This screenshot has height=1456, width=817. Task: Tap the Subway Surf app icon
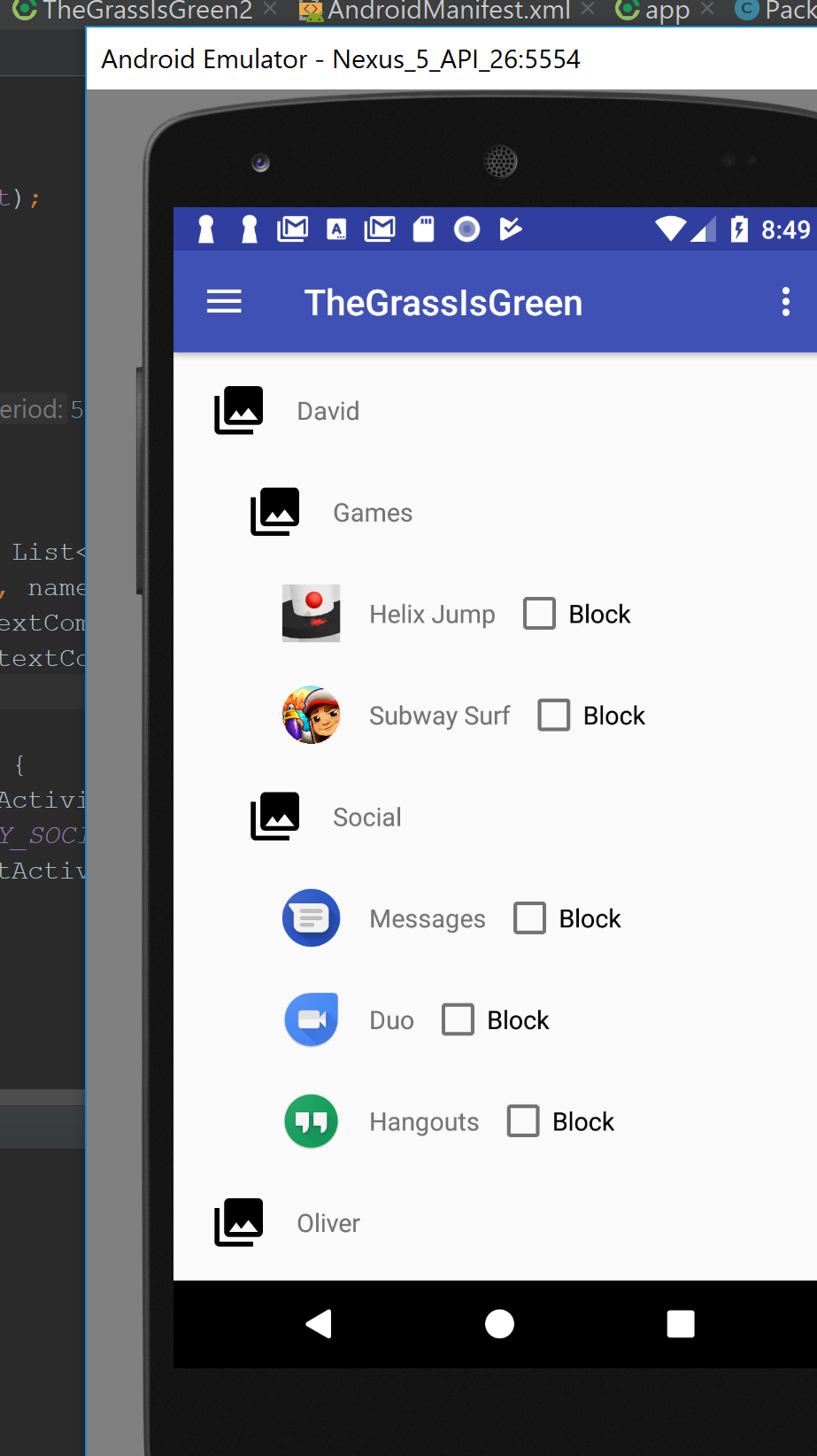coord(311,715)
